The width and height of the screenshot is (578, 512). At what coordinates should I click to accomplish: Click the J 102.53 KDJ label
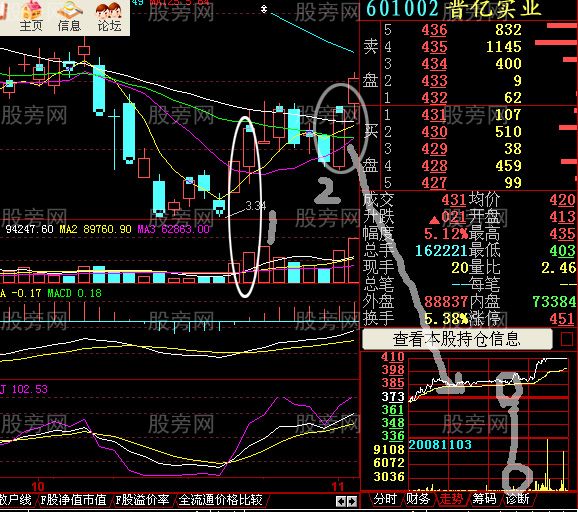(24, 389)
